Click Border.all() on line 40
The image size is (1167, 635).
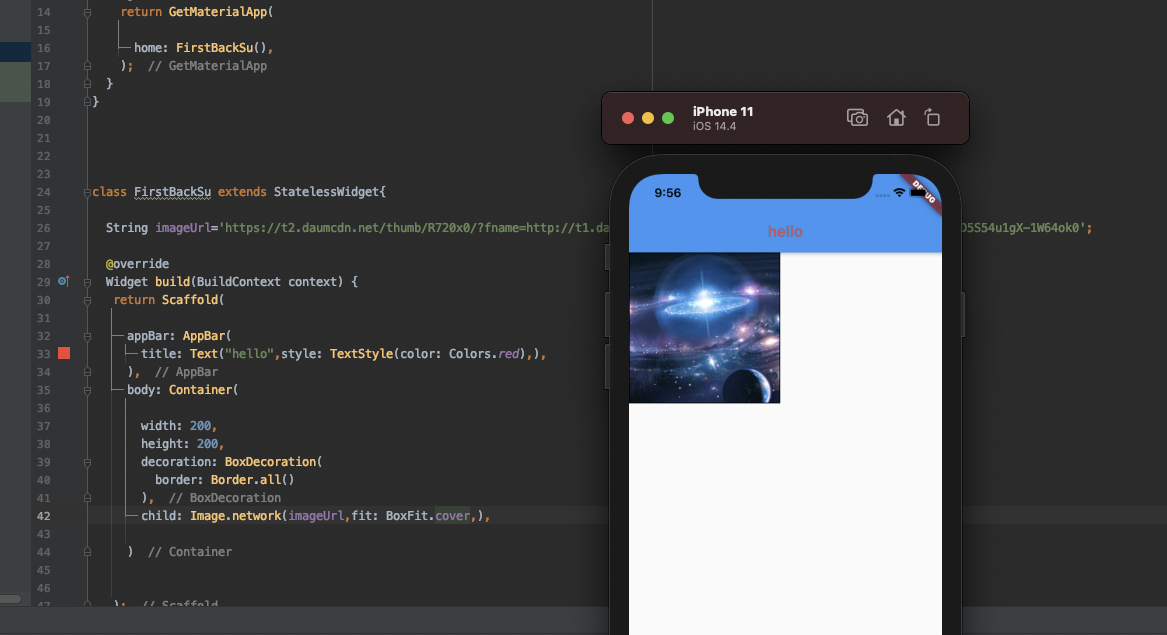252,479
